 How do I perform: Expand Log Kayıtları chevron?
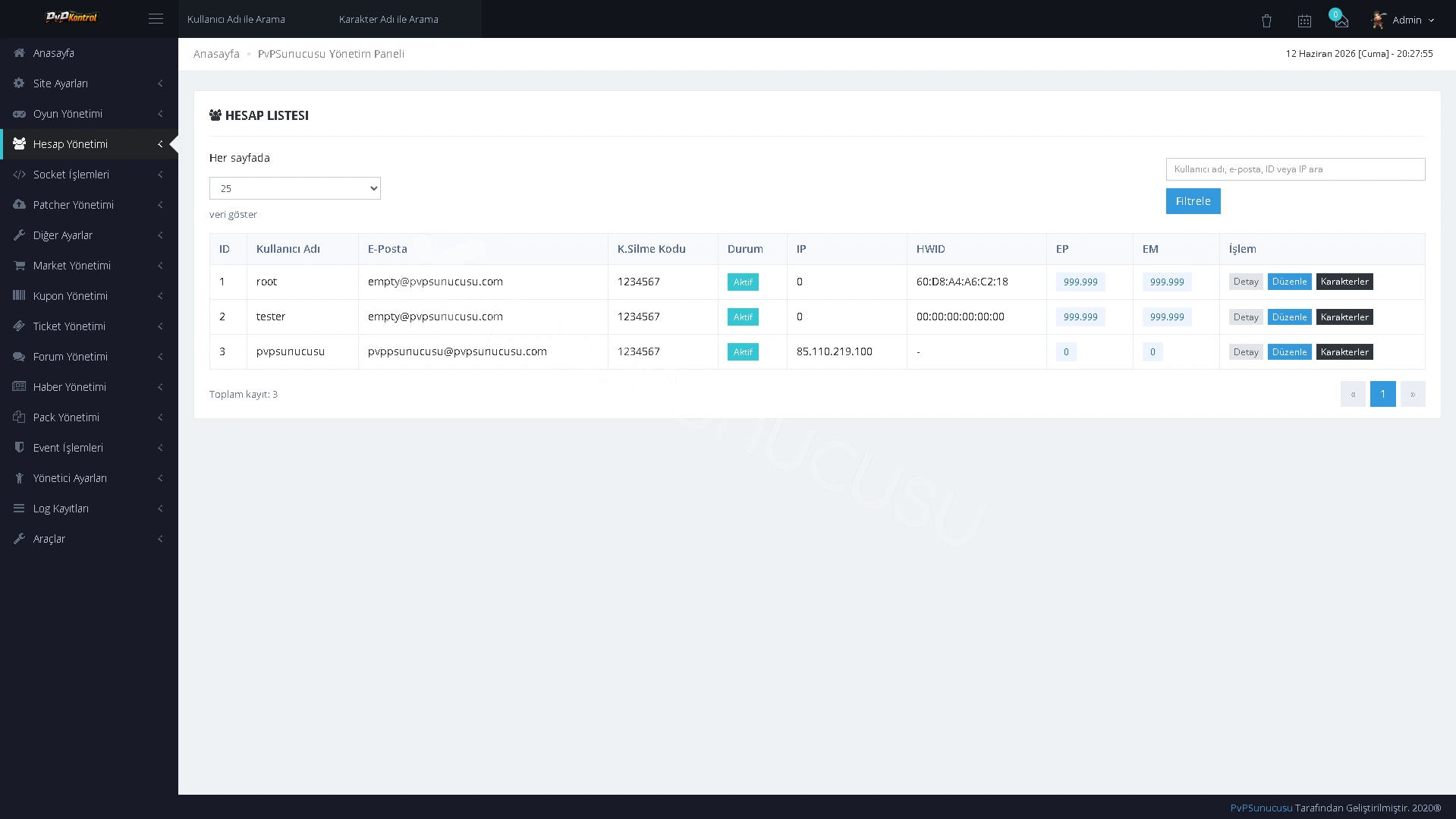(160, 509)
